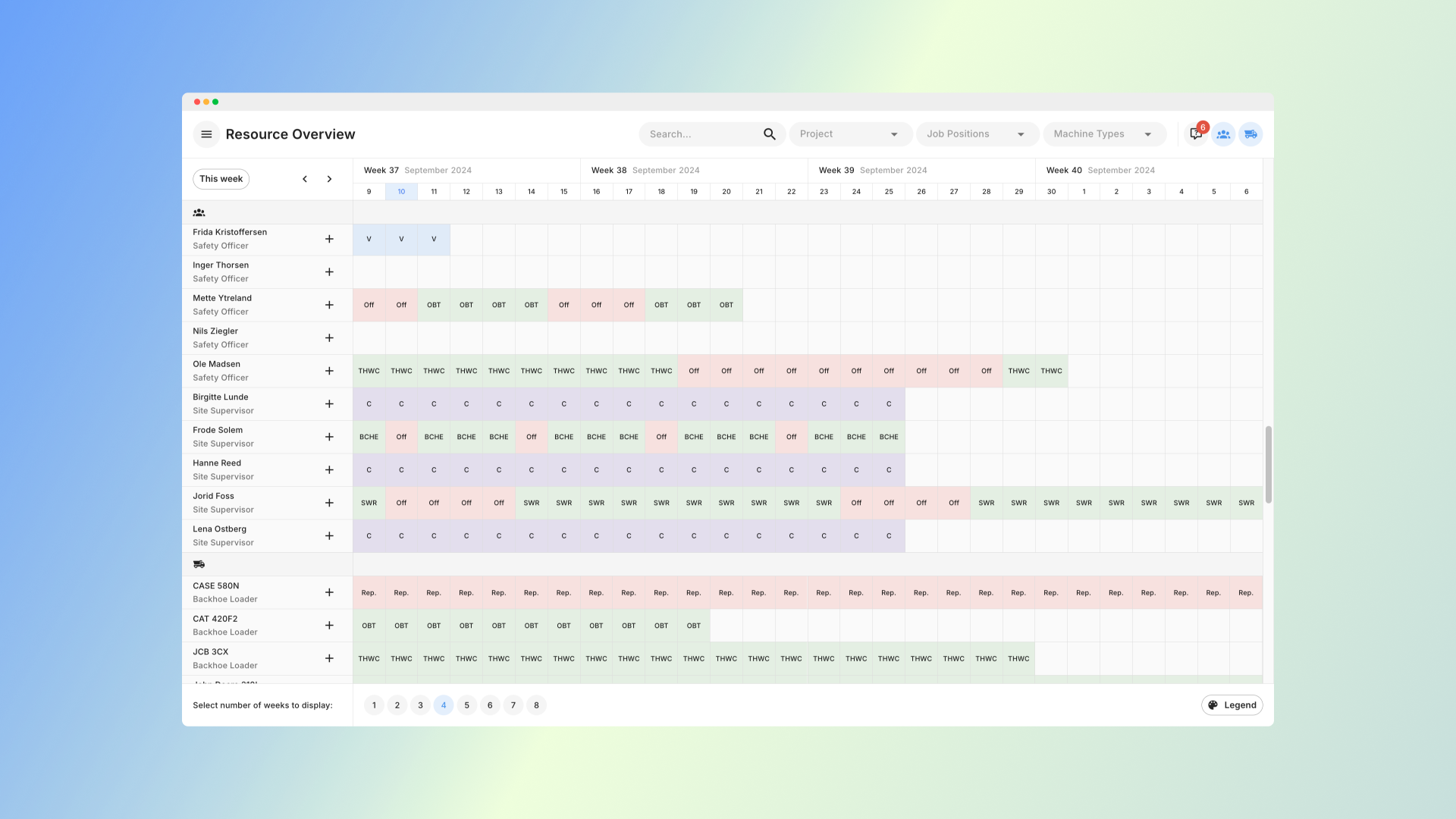Toggle the people resources filter icon
The height and width of the screenshot is (819, 1456).
point(1223,134)
